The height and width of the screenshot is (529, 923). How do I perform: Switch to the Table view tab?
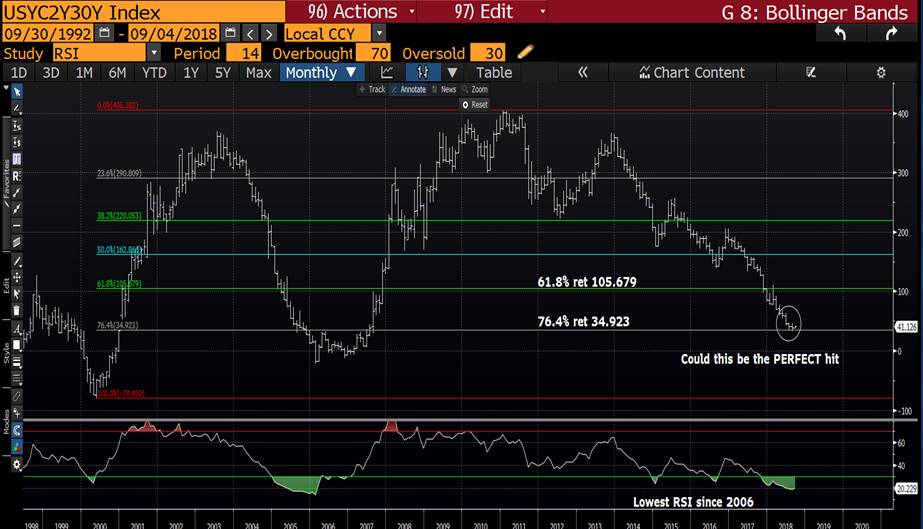493,72
